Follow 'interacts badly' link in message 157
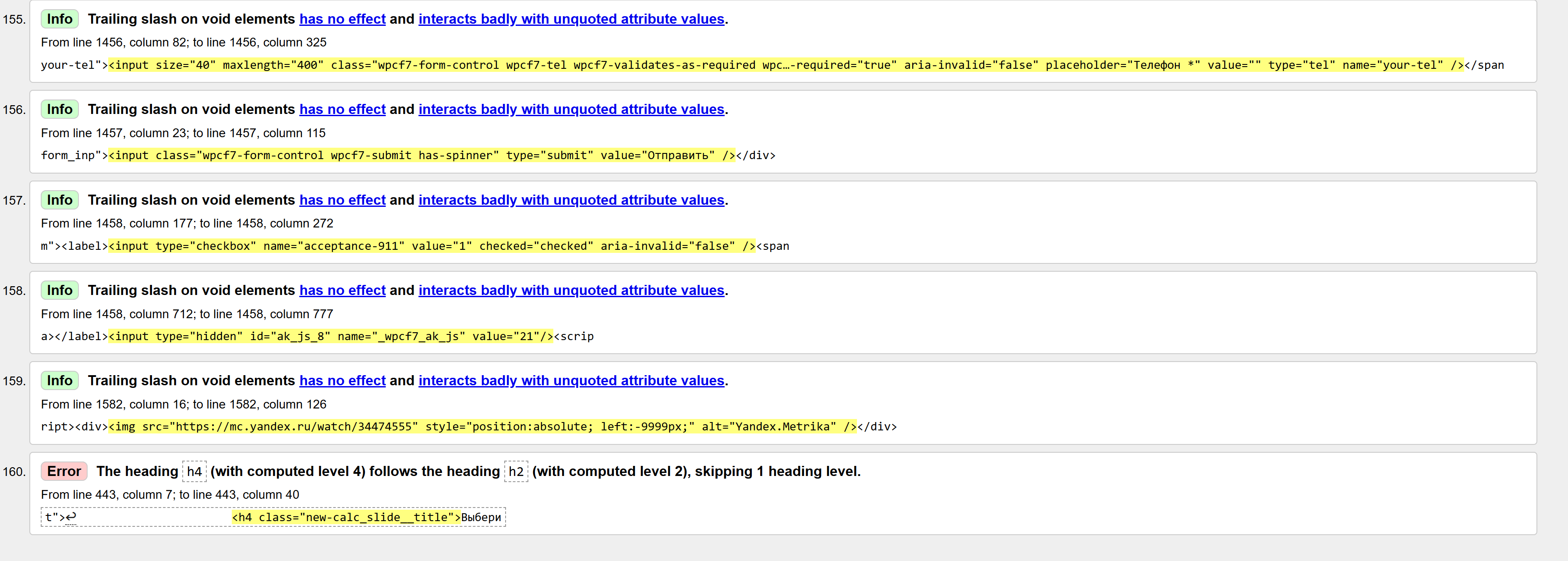This screenshot has height=561, width=1568. click(x=571, y=200)
